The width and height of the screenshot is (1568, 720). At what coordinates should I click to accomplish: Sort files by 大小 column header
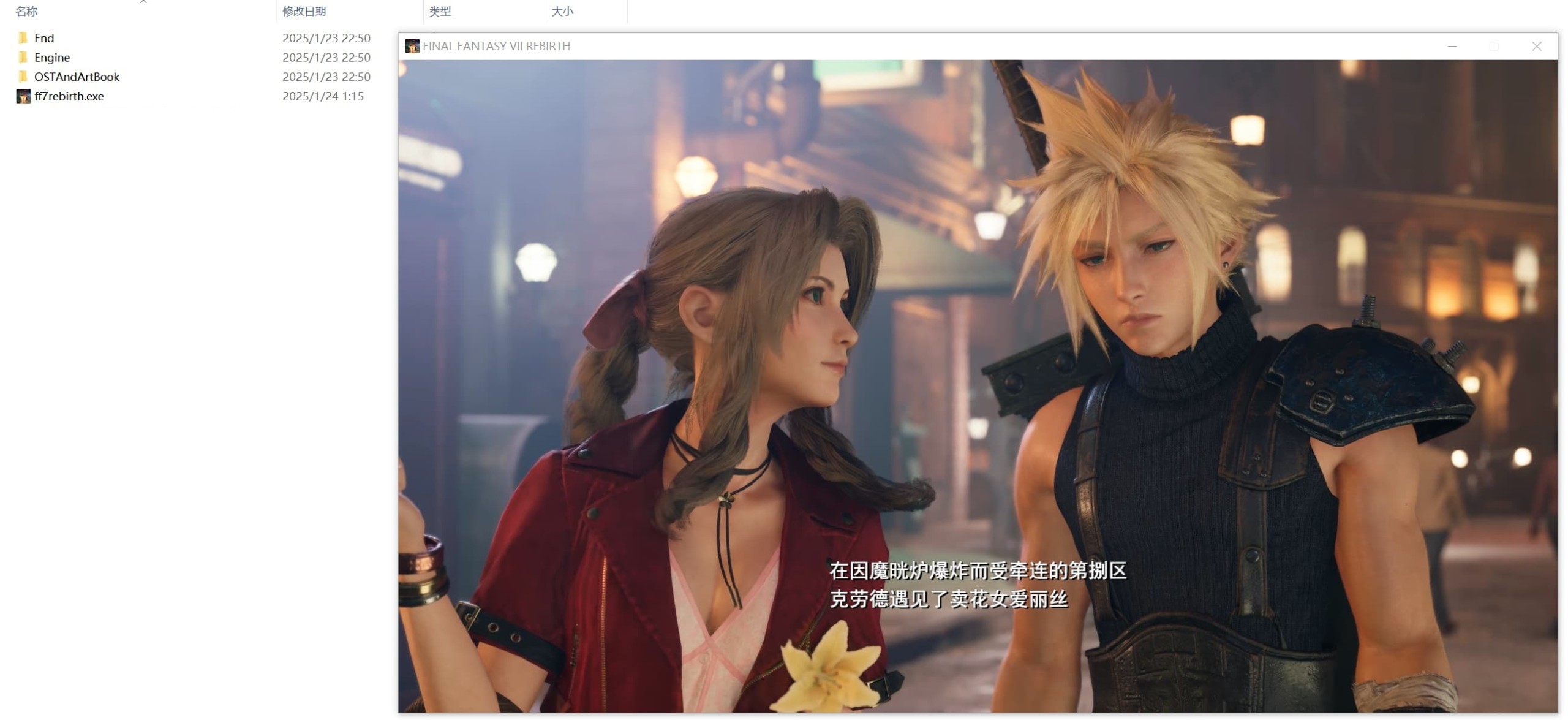tap(562, 11)
